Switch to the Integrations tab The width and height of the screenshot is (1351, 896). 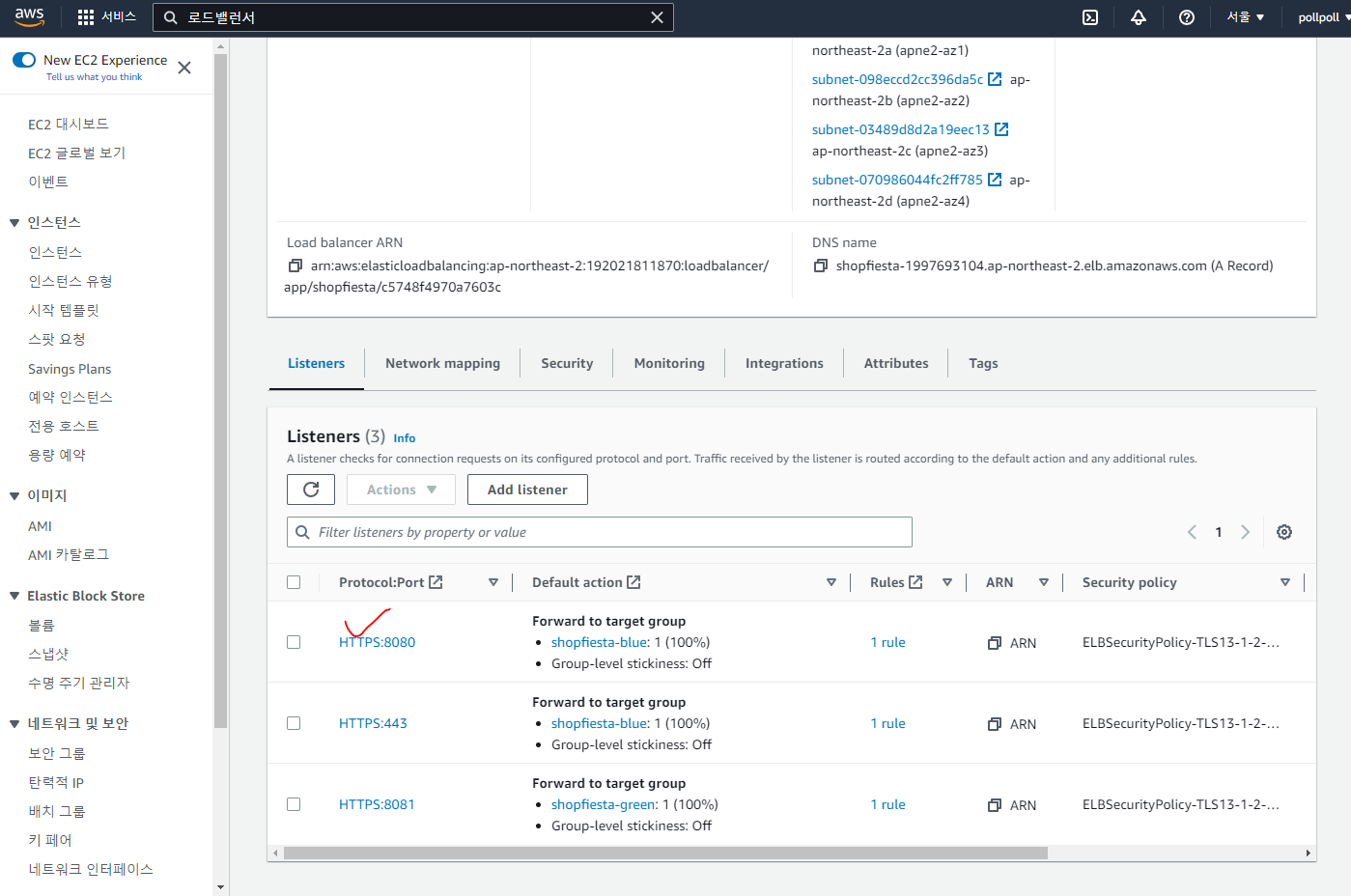784,363
